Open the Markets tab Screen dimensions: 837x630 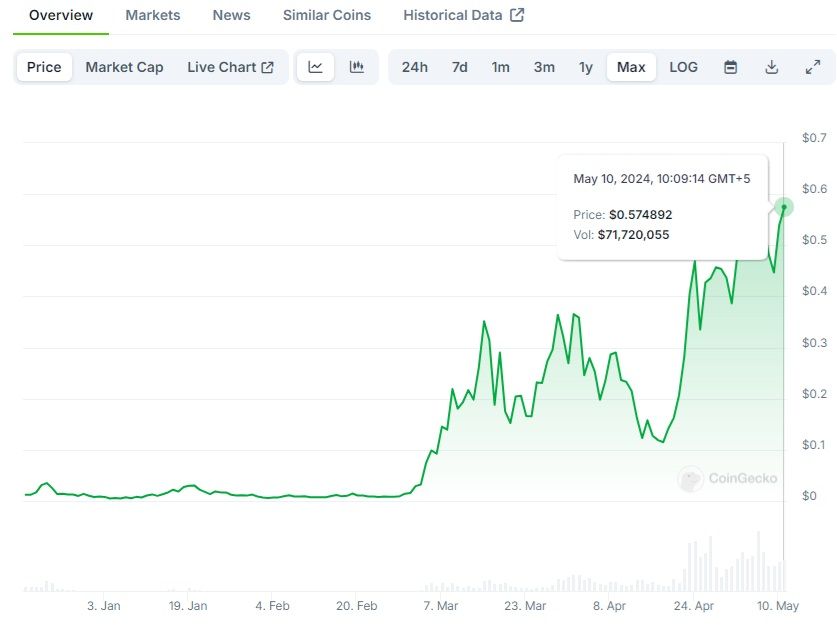[153, 15]
